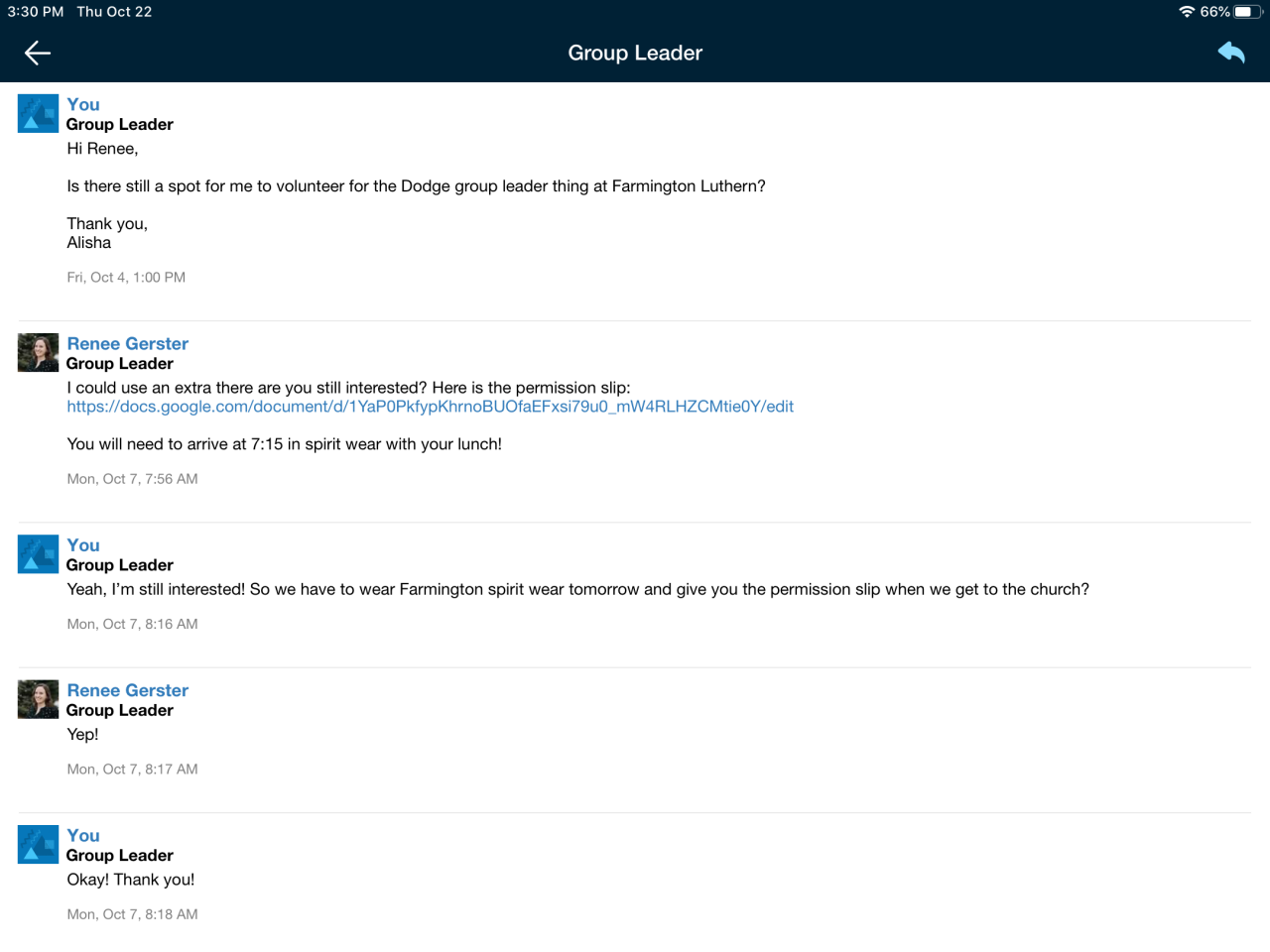Tap Renee's photo beside the "Yep!" message

coord(38,699)
